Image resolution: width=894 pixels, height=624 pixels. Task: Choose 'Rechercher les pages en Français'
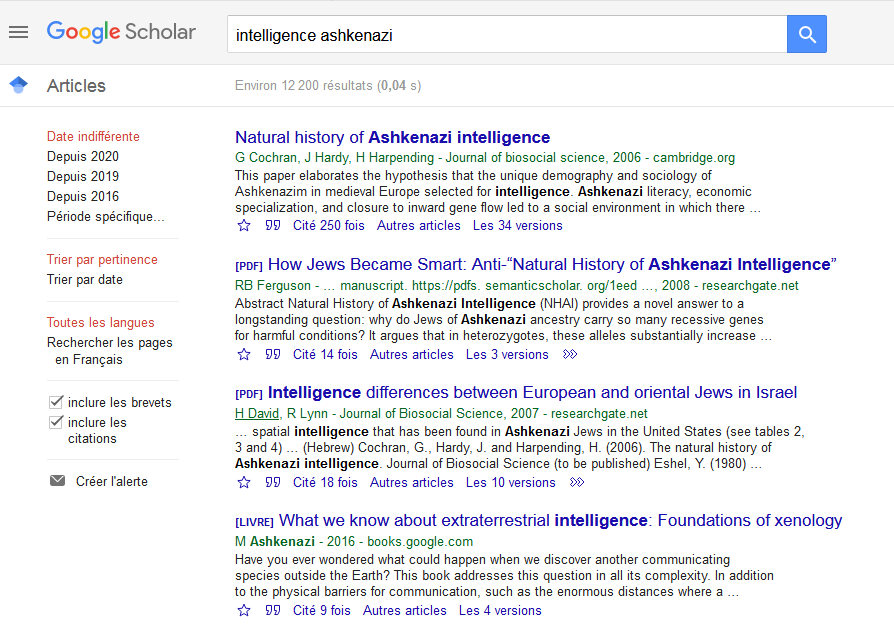click(109, 351)
